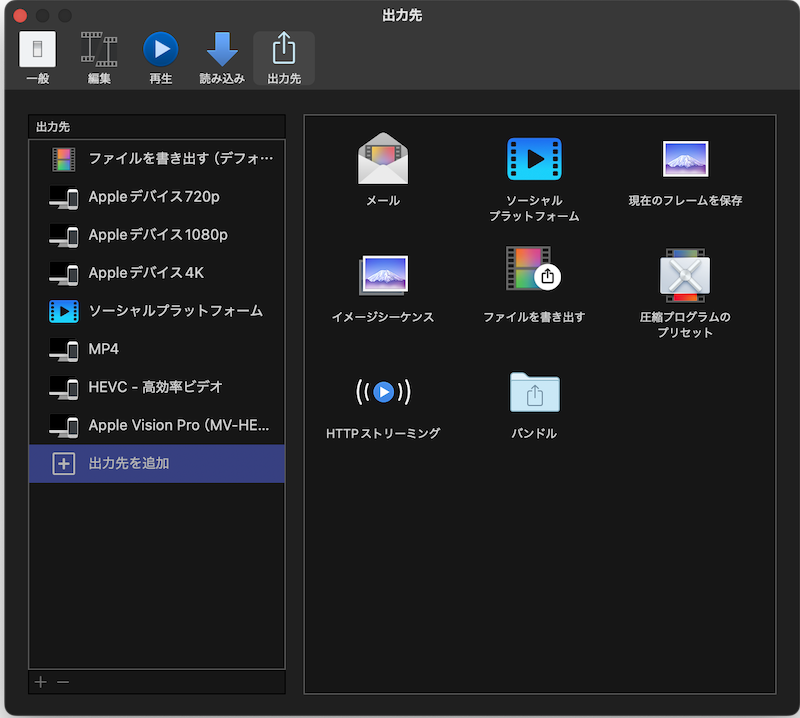This screenshot has height=718, width=800.
Task: Click the バンドル folder icon
Action: coord(535,392)
